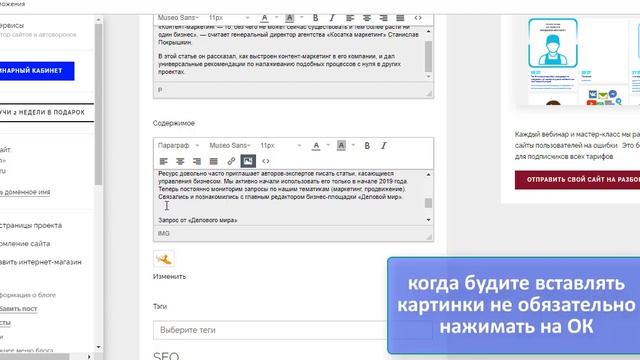Screen dimensions: 640x360
Task: Click ОТПРАВИТЬ СВОЙ САЙТ НА РАЗБОР button
Action: (x=577, y=180)
